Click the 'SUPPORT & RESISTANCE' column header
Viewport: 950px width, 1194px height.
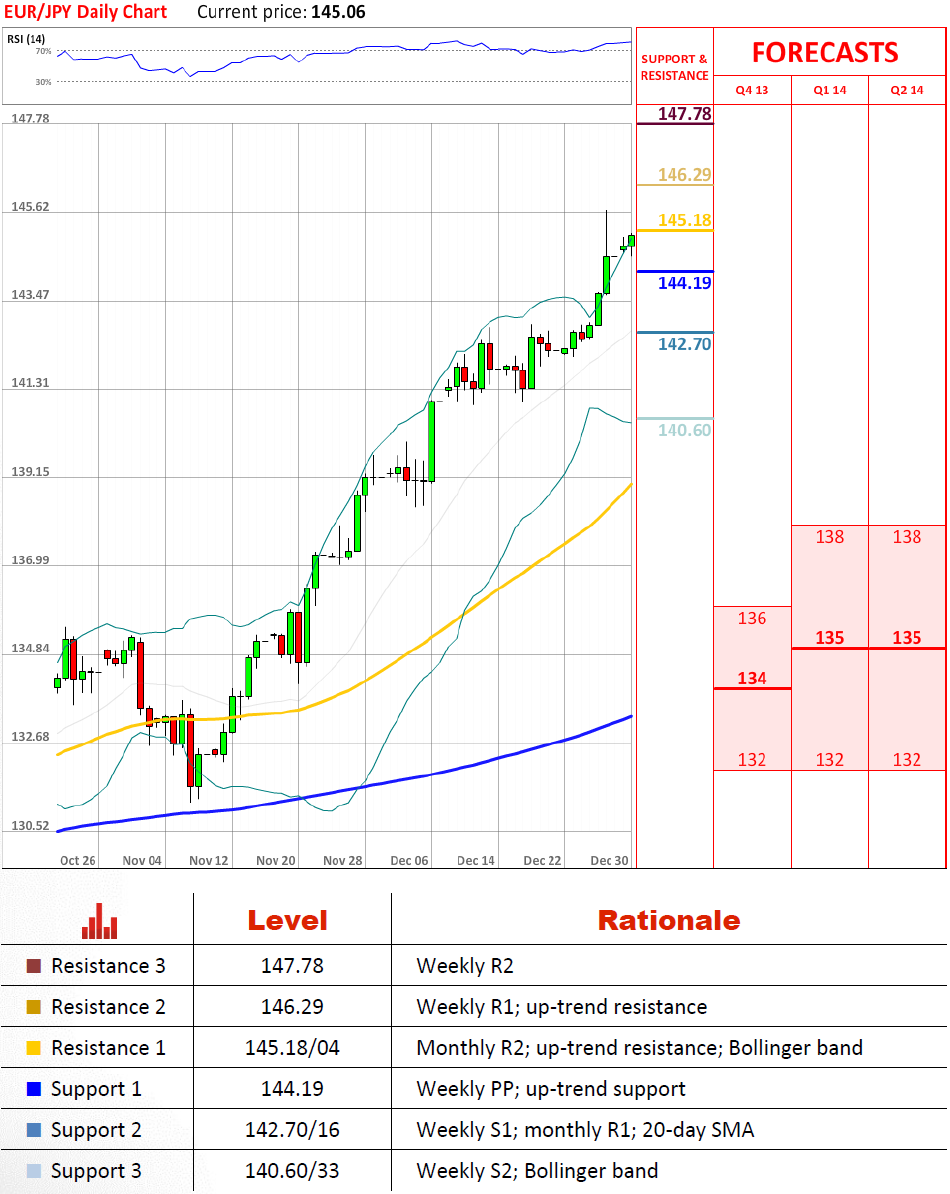tap(674, 67)
